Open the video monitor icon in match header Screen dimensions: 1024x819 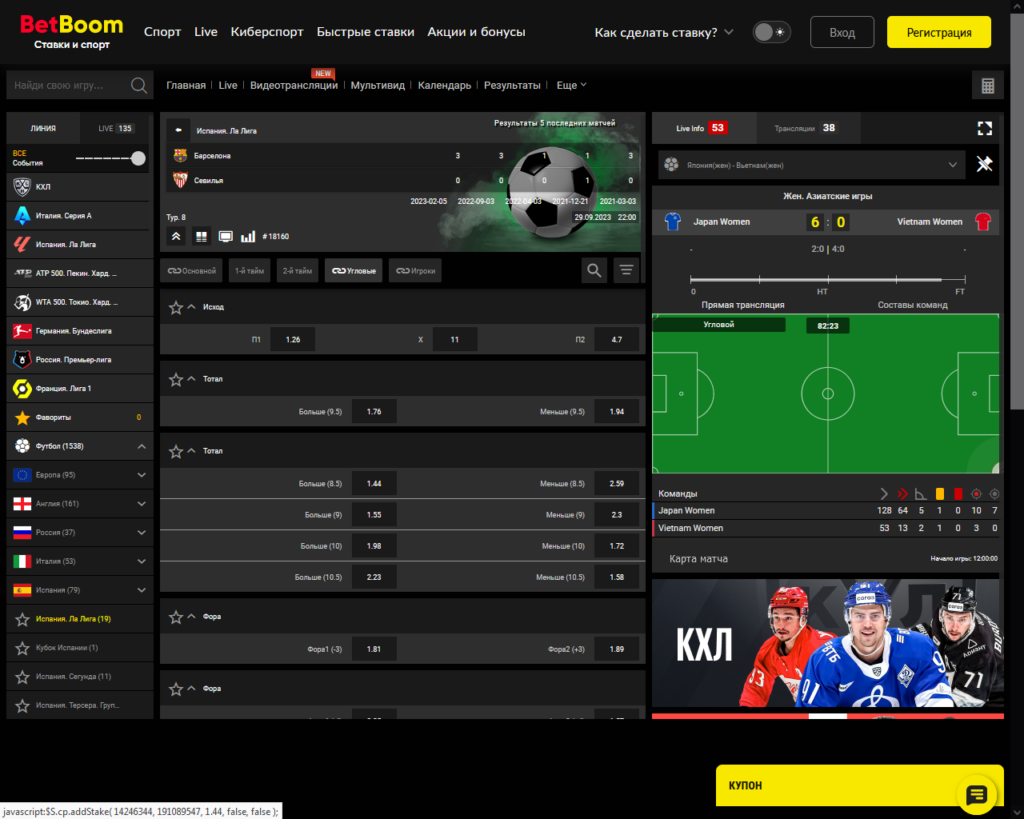click(225, 236)
